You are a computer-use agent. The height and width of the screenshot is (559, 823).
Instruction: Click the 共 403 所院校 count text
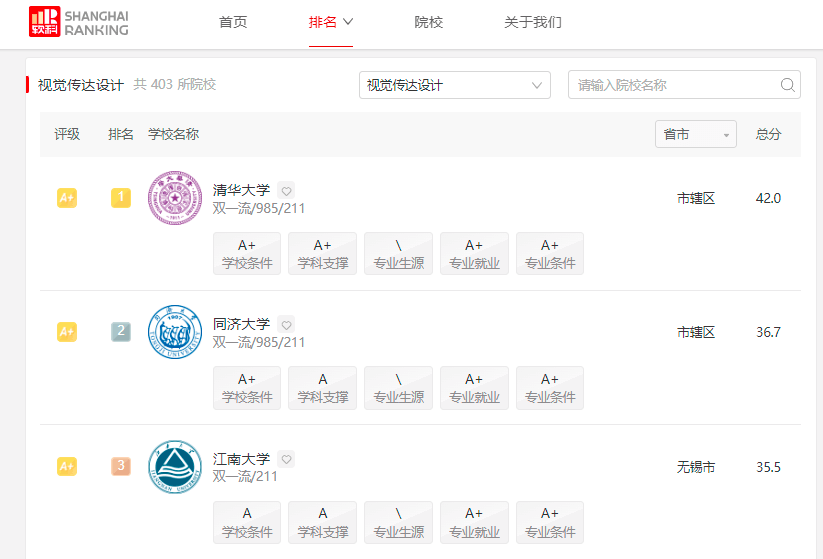[175, 85]
